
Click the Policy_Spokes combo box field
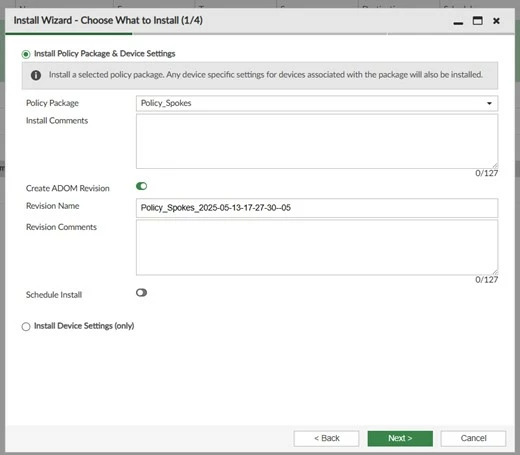[x=317, y=103]
